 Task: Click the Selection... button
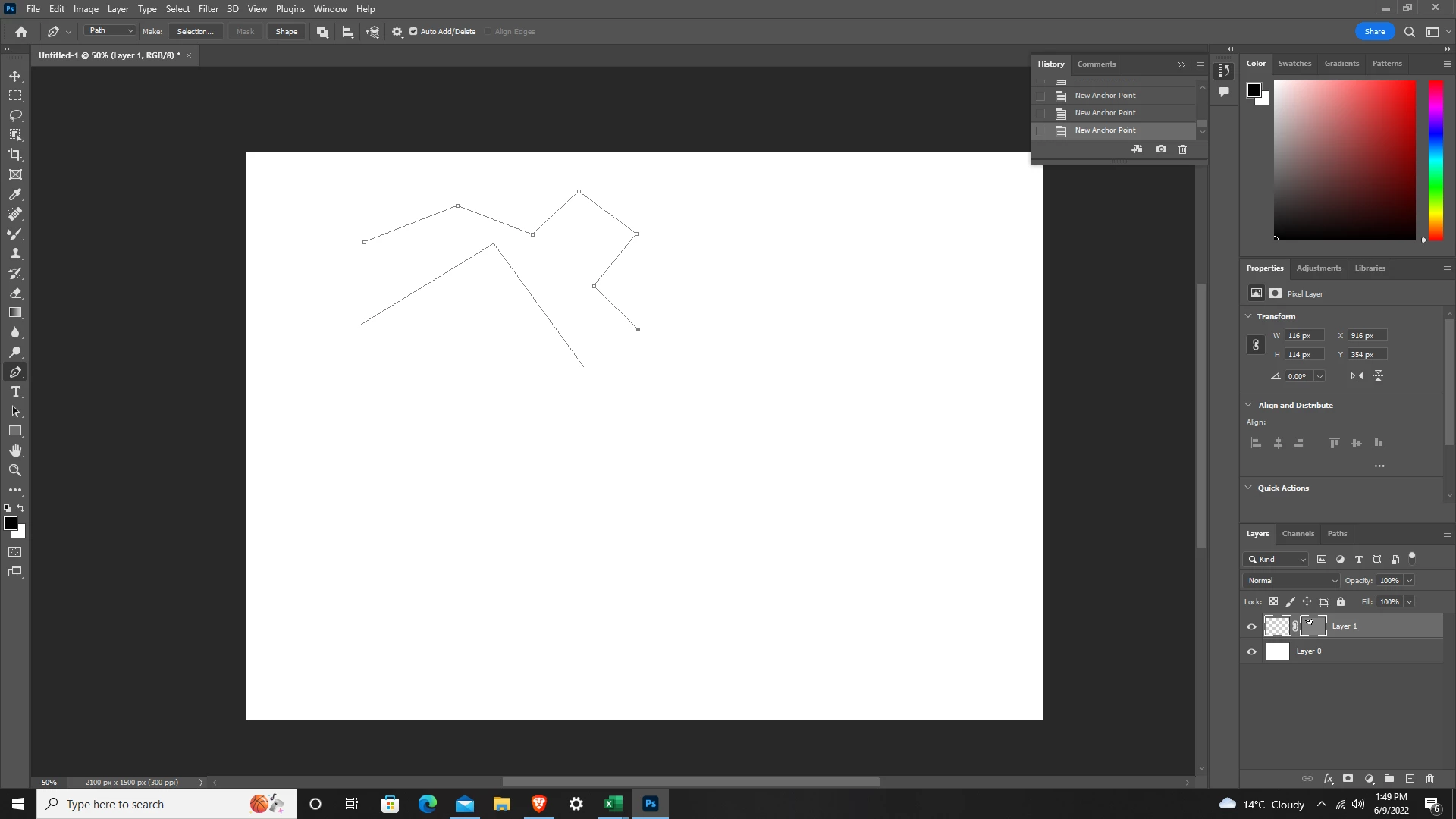(195, 32)
